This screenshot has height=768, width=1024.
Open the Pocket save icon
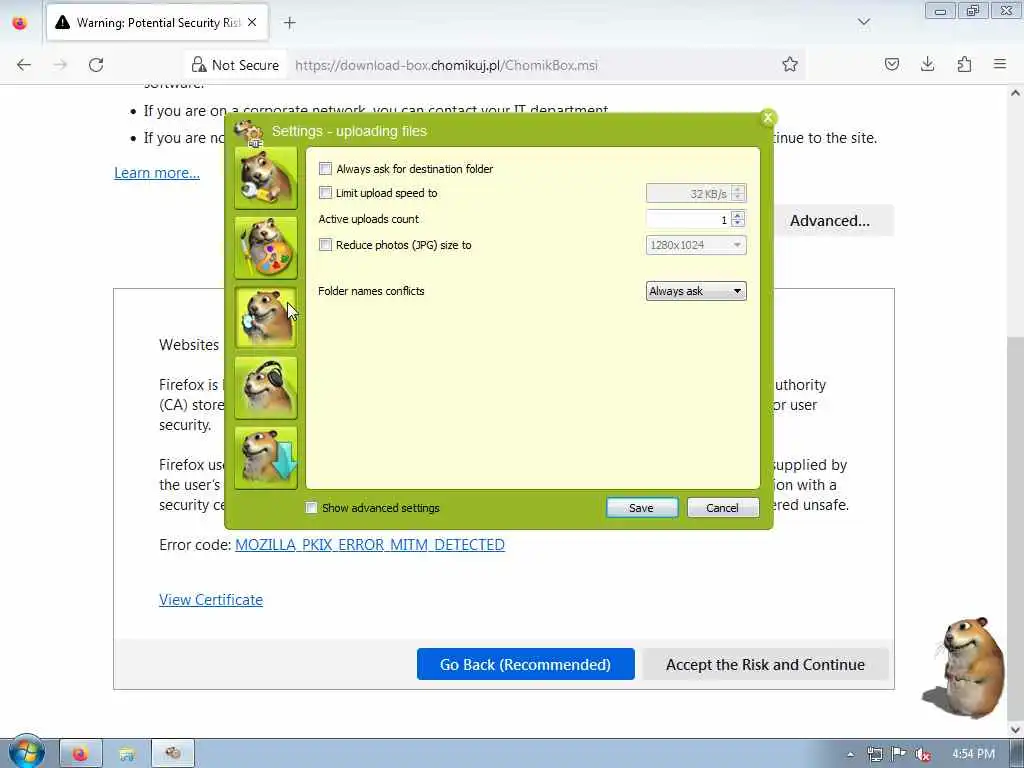(x=891, y=64)
